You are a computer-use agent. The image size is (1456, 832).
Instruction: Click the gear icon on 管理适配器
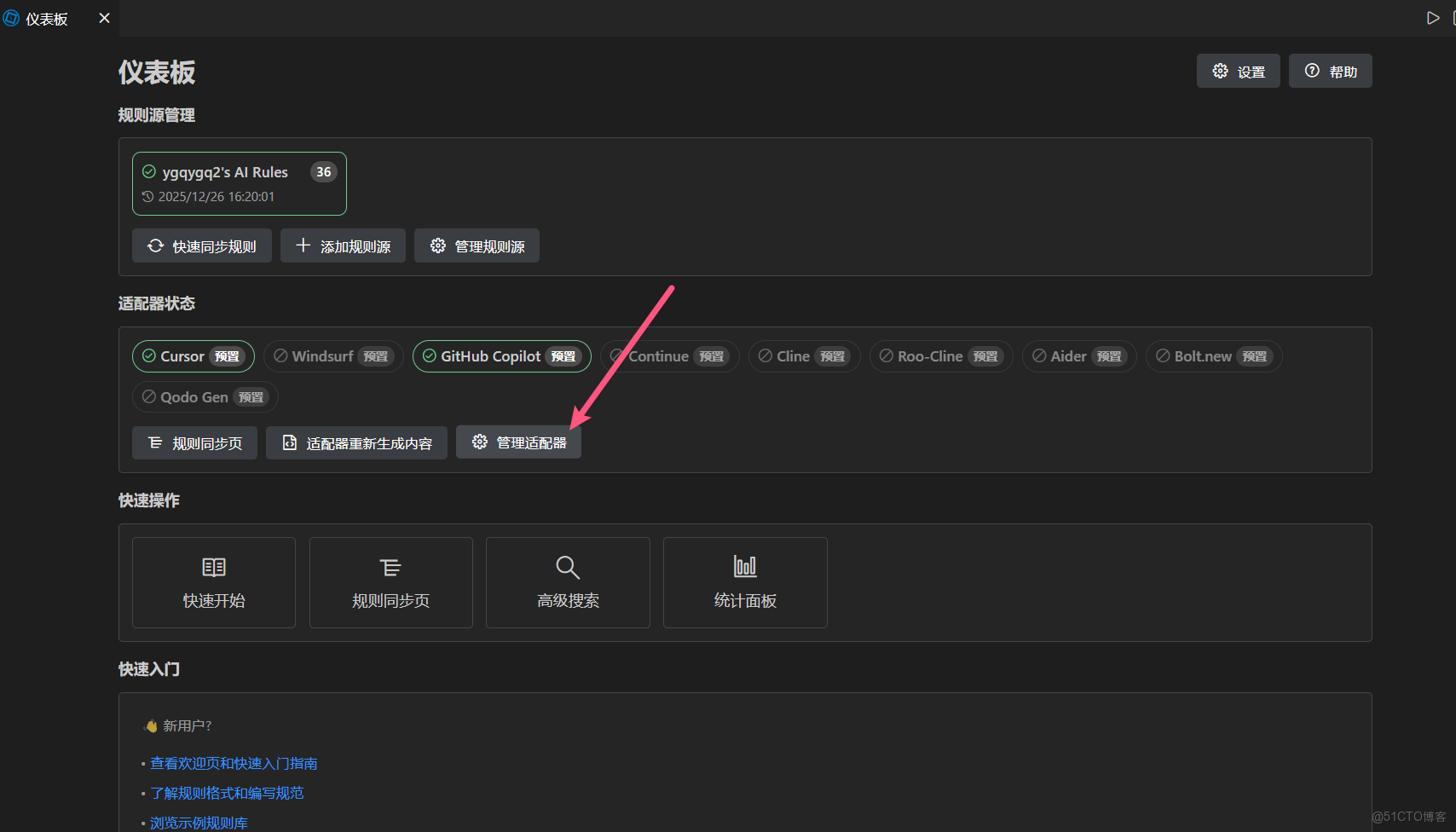click(480, 442)
